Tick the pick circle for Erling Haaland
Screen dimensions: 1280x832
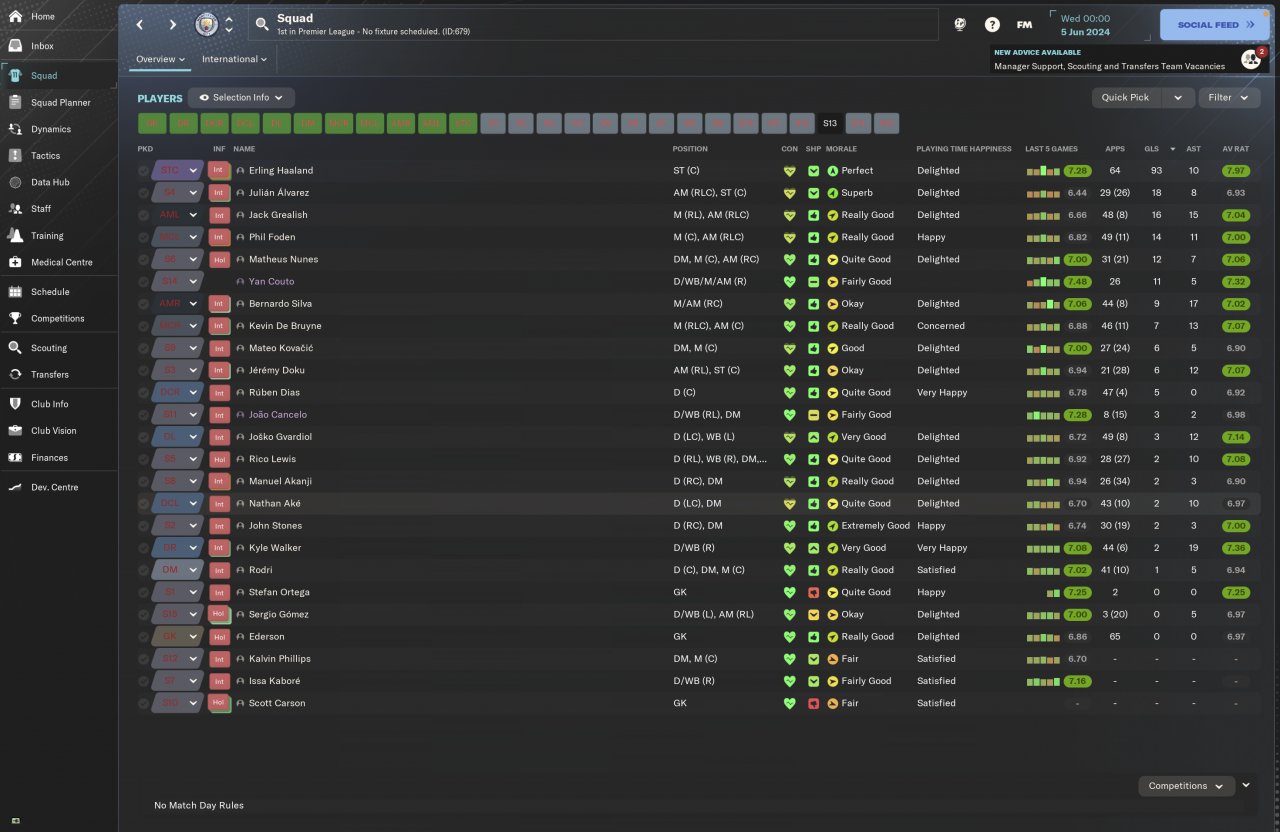coord(143,171)
